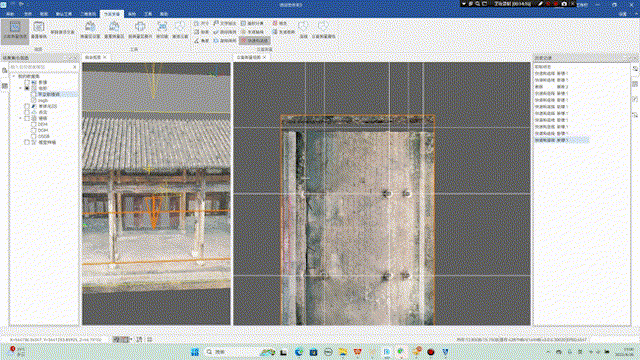Open Microsoft Edge from the taskbar
This screenshot has height=360, width=640.
pos(299,352)
